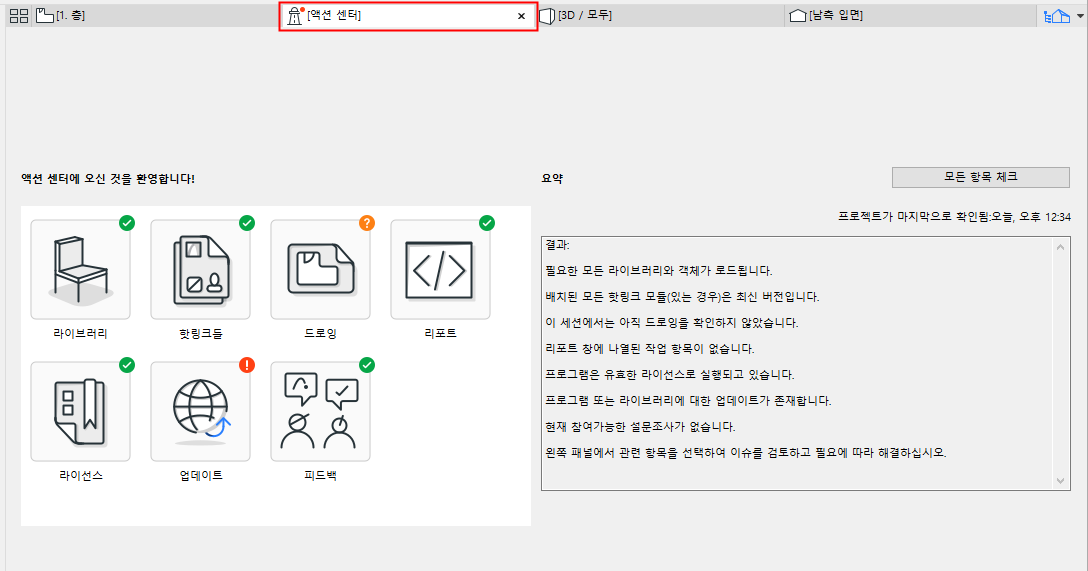Open the 업데이트 (Update) globe icon
Viewport: 1088px width, 571px height.
[201, 411]
